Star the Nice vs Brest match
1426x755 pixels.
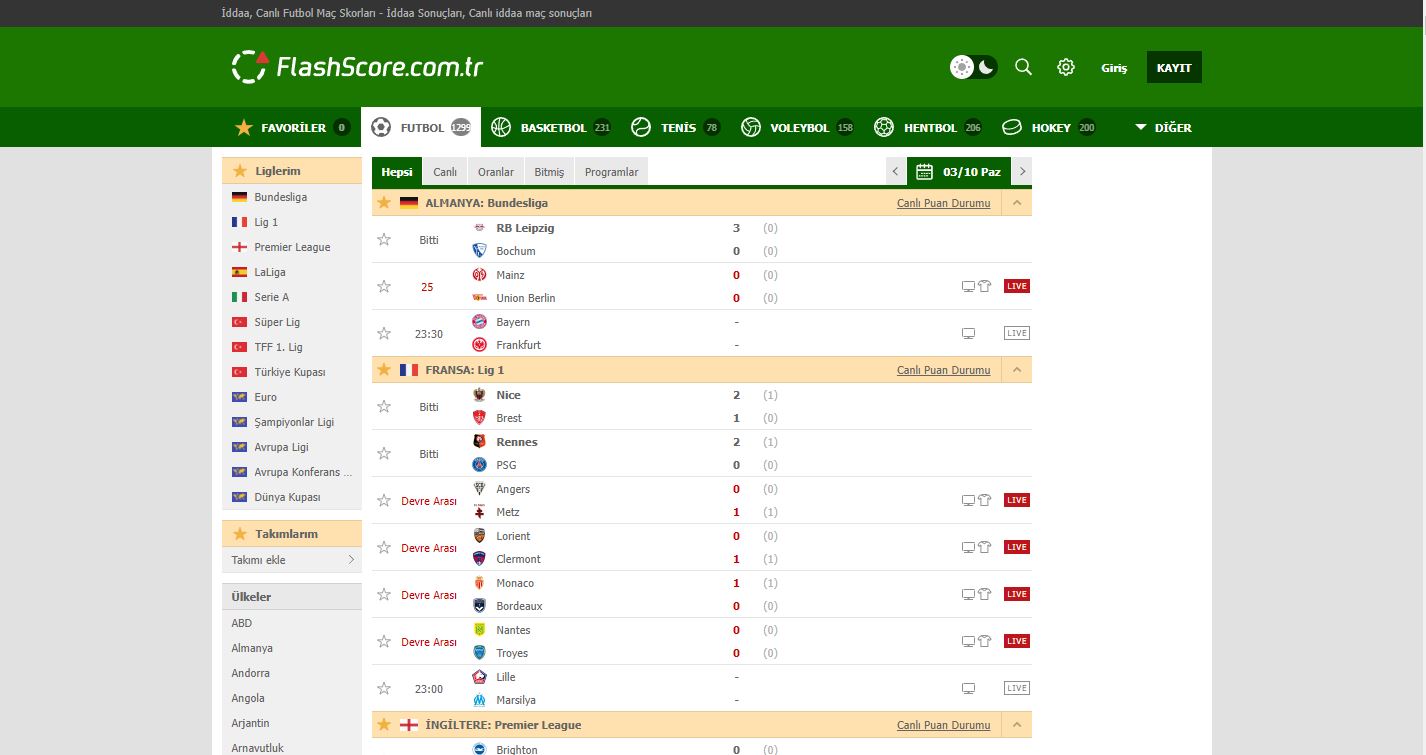(x=384, y=406)
